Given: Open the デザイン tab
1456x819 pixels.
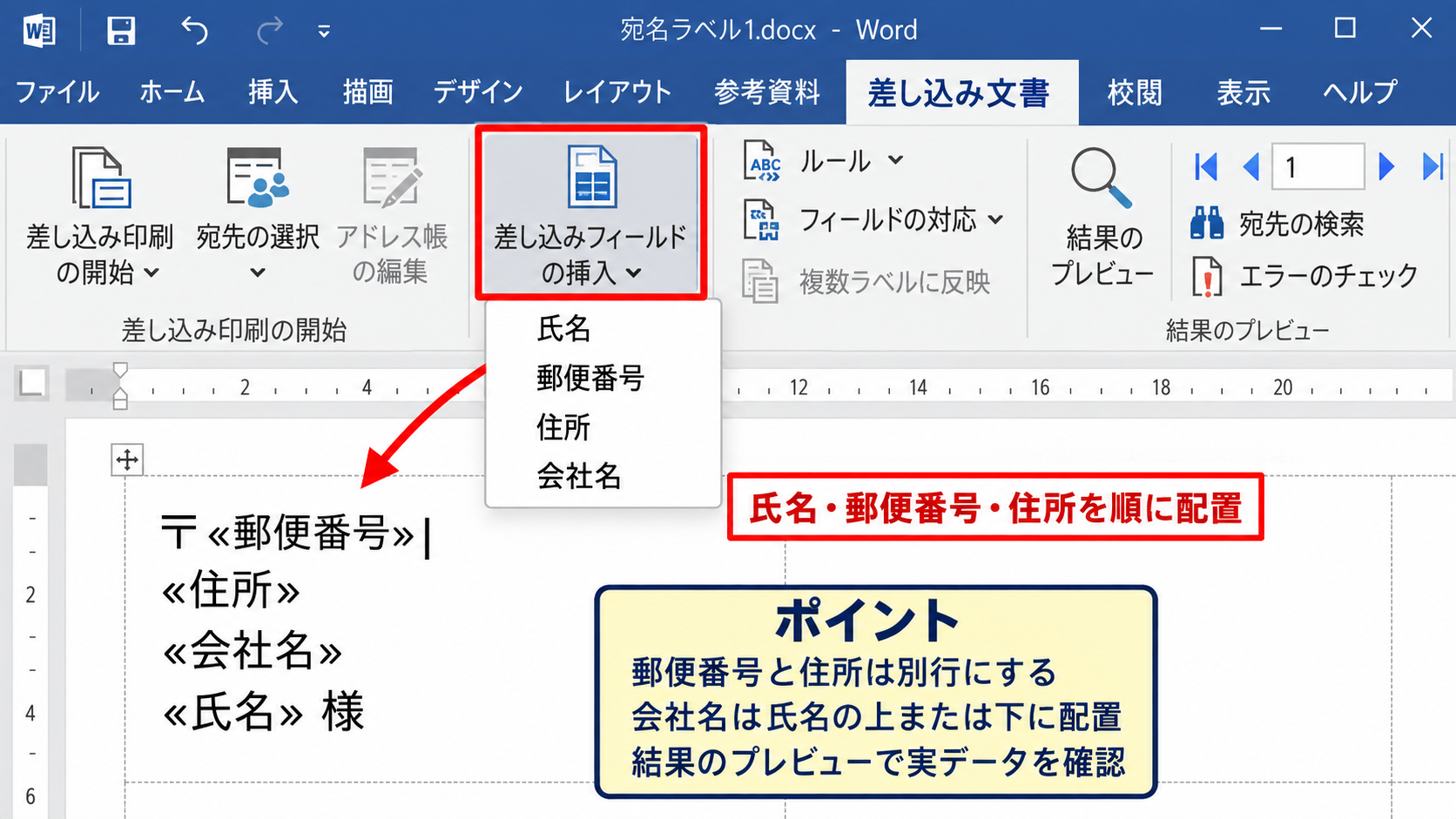Looking at the screenshot, I should click(478, 92).
